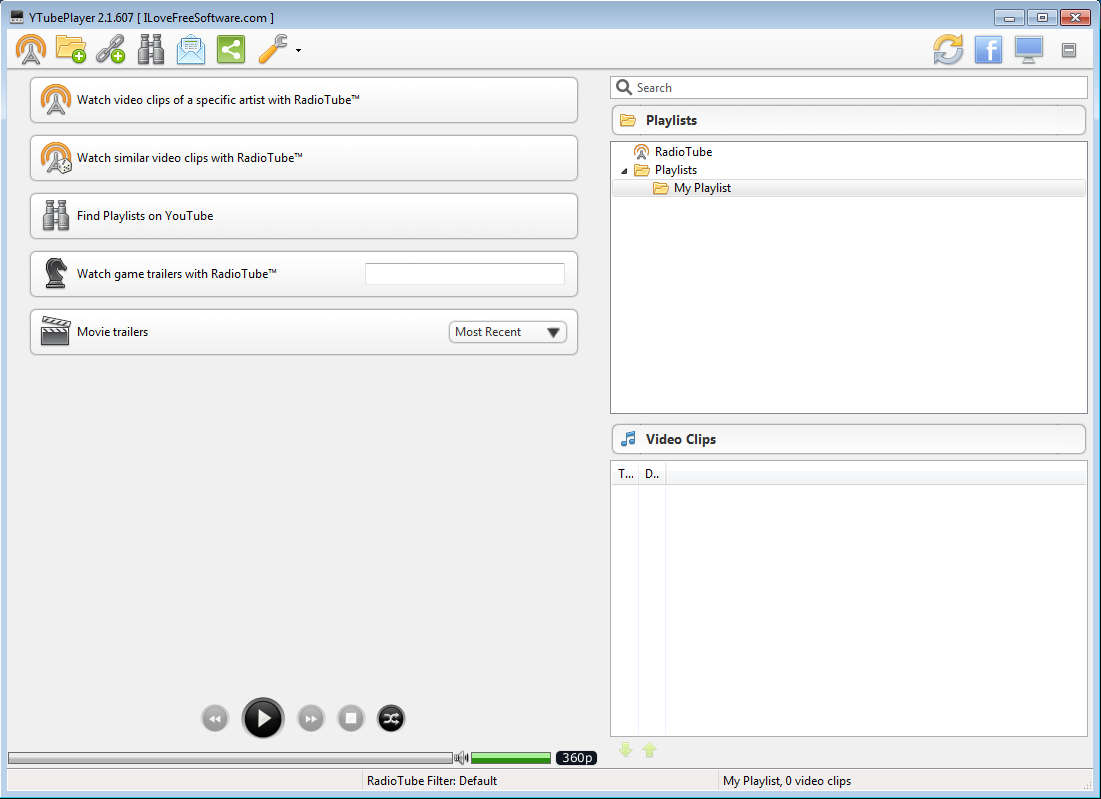Select My Playlist in the tree

click(x=701, y=188)
